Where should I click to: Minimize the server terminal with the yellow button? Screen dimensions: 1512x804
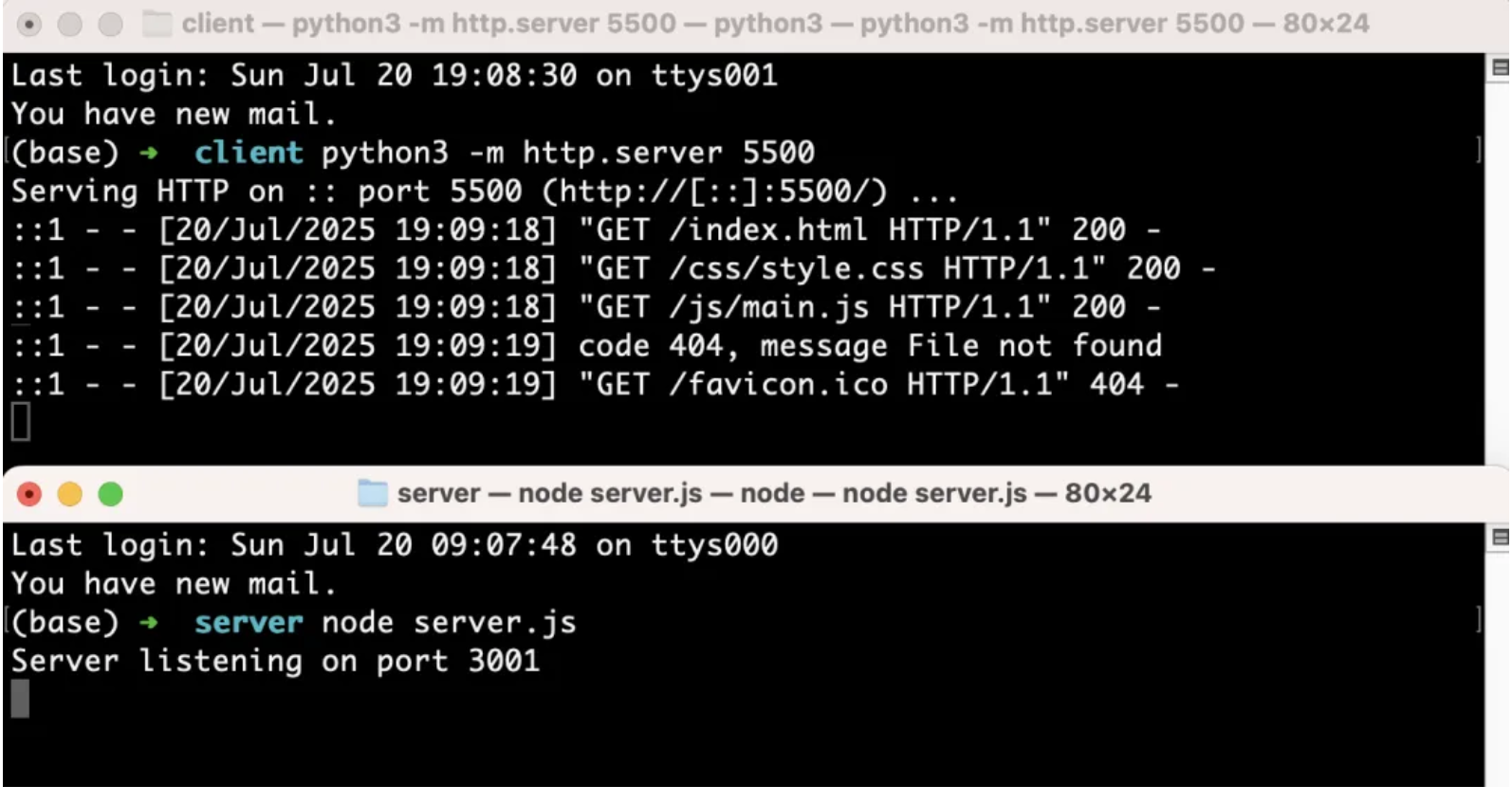click(70, 494)
